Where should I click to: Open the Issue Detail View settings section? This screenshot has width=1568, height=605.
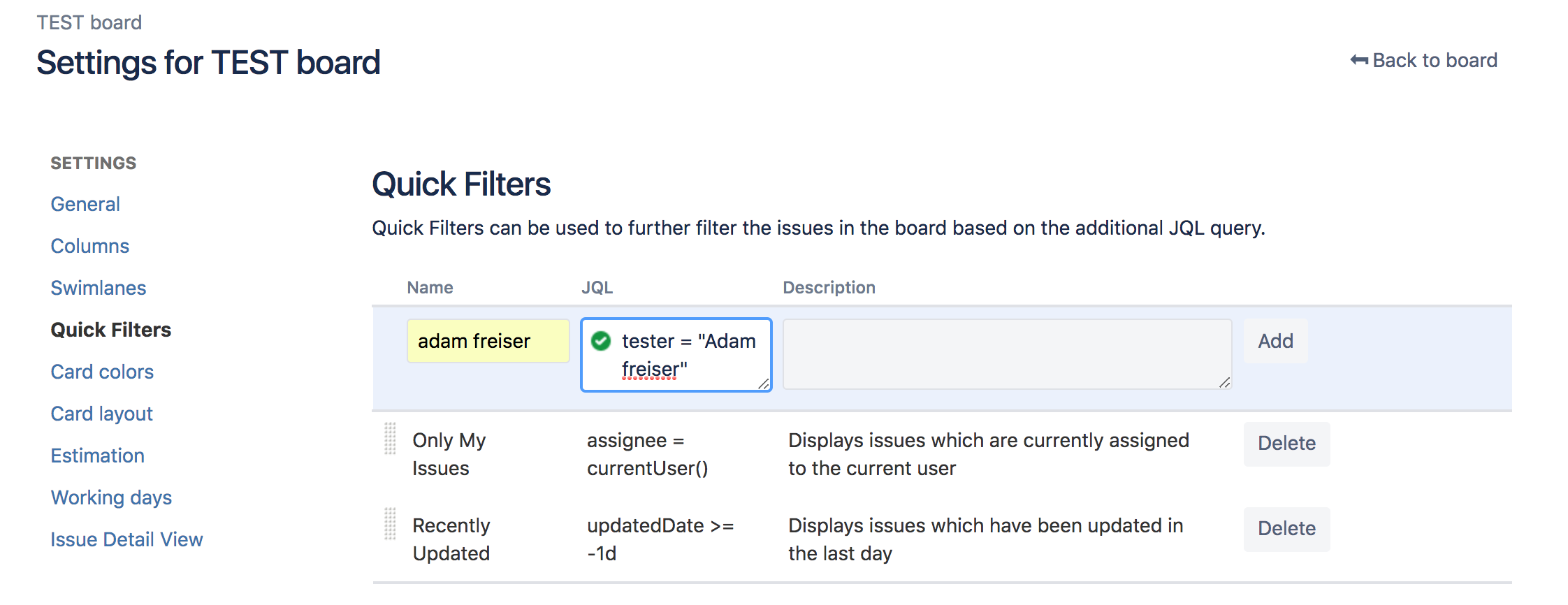pos(126,539)
